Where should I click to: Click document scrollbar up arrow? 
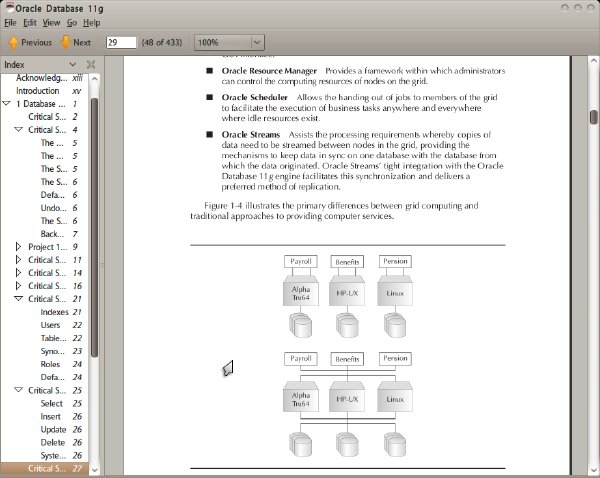(x=593, y=61)
